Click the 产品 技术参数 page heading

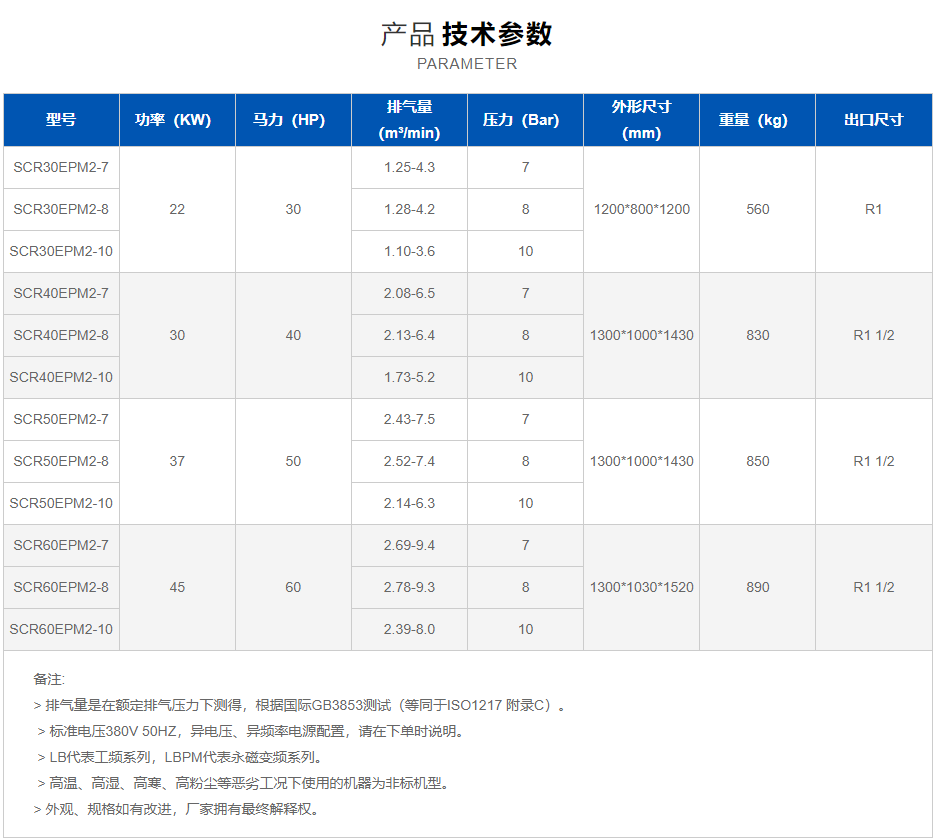point(466,34)
